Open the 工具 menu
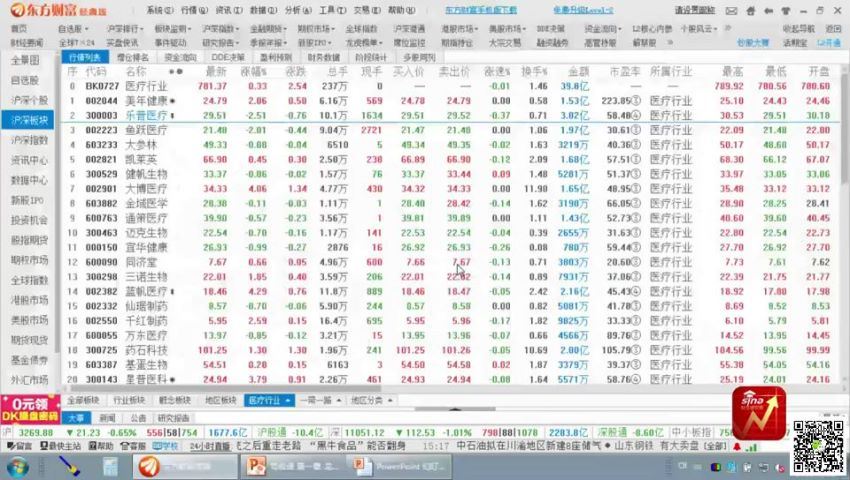 pos(332,10)
